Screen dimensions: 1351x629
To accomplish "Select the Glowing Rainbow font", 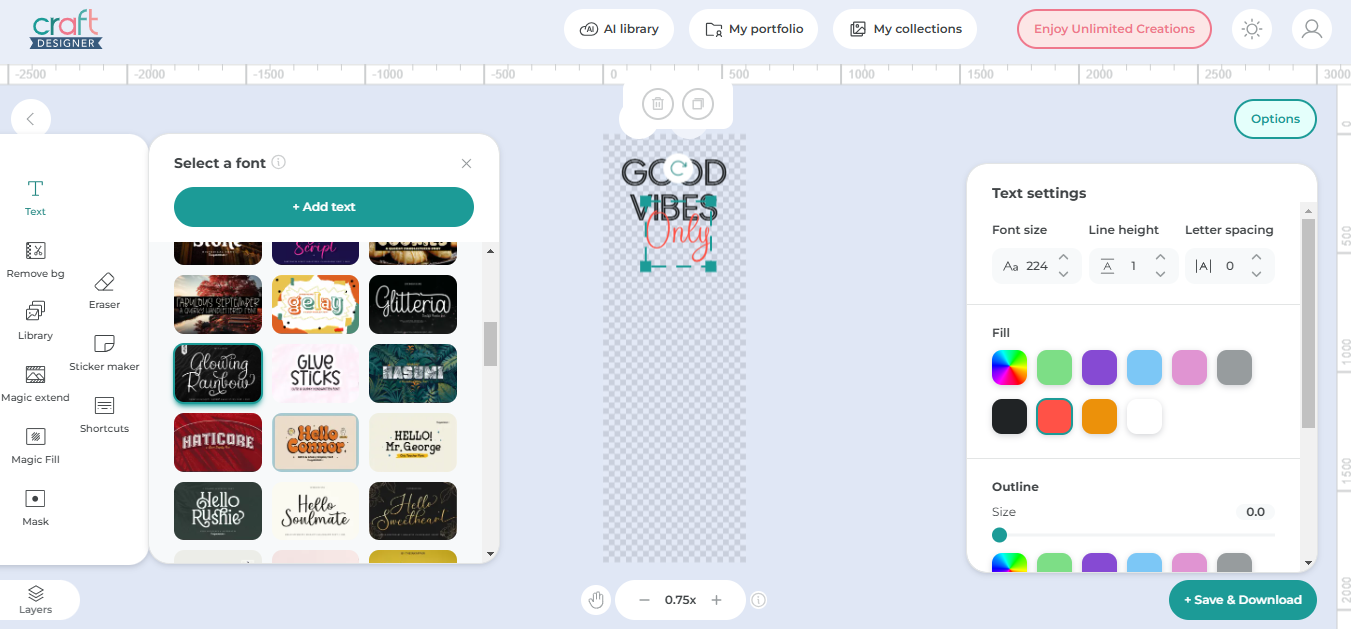I will 218,373.
